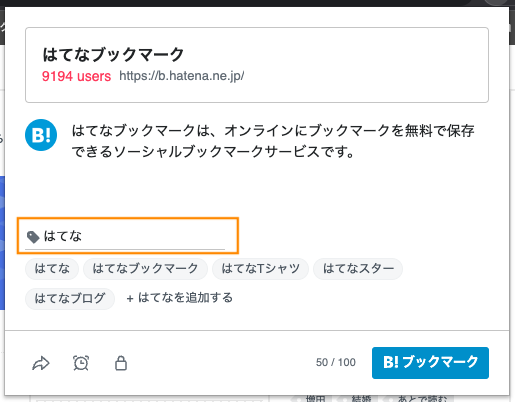Click the comment text describing はてなブックマーク
Screen dimensions: 515x402
[273, 141]
